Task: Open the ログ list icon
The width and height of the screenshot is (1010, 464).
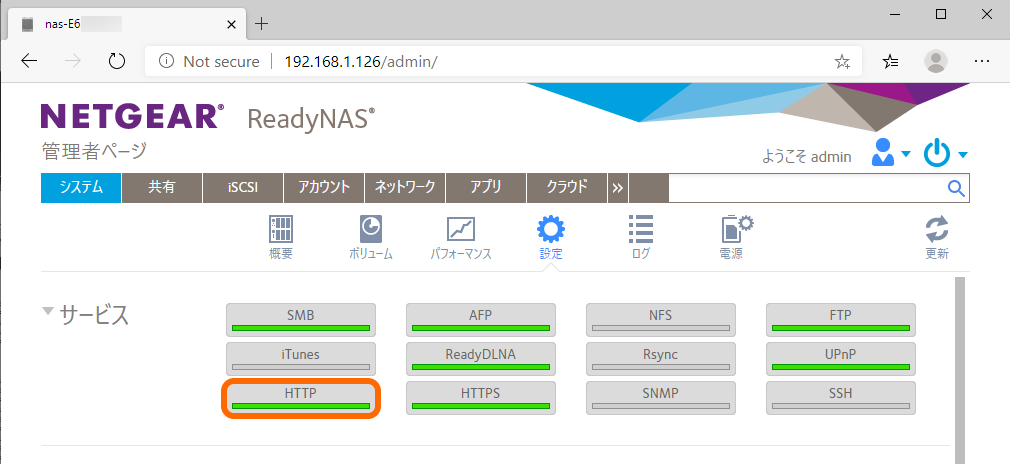Action: tap(641, 229)
